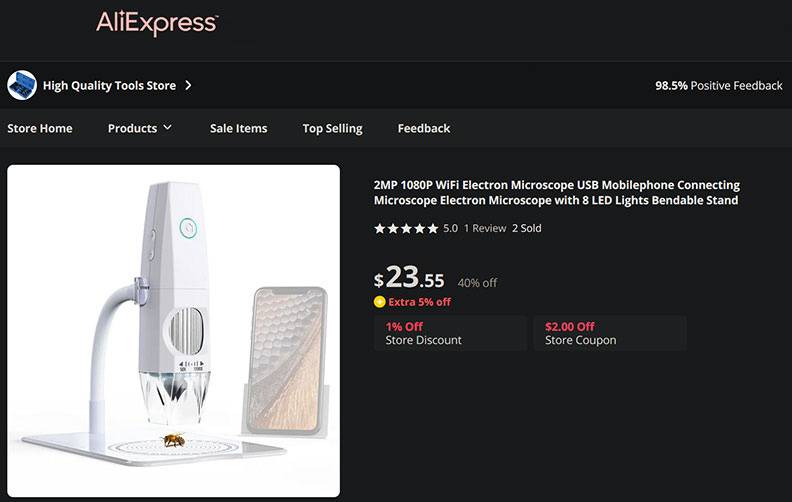
Task: Open the High Quality Tools Store name link
Action: (x=109, y=86)
